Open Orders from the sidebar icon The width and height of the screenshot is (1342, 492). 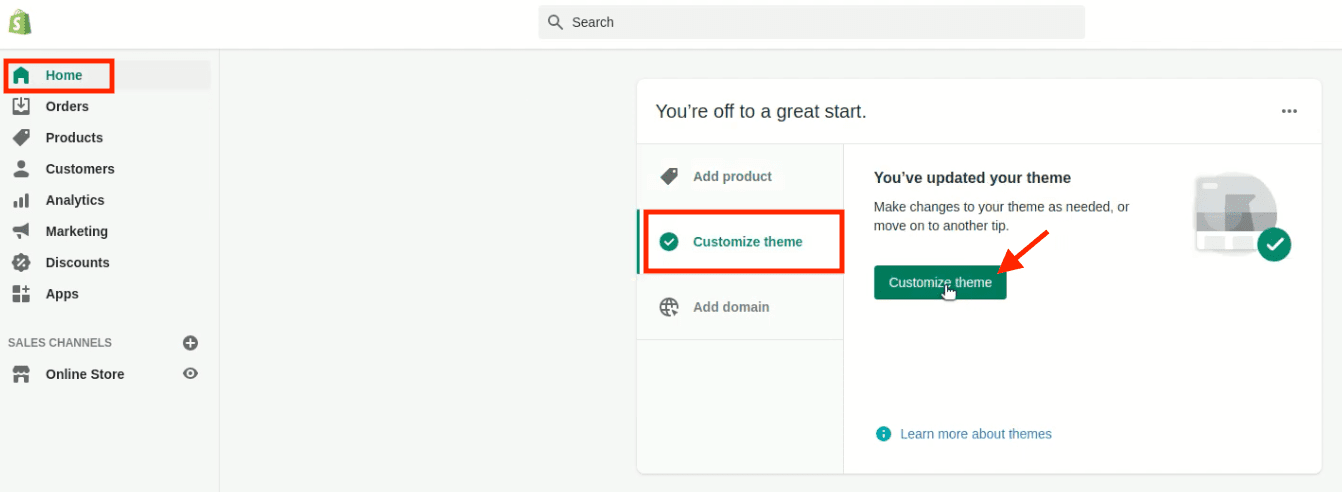pyautogui.click(x=21, y=106)
